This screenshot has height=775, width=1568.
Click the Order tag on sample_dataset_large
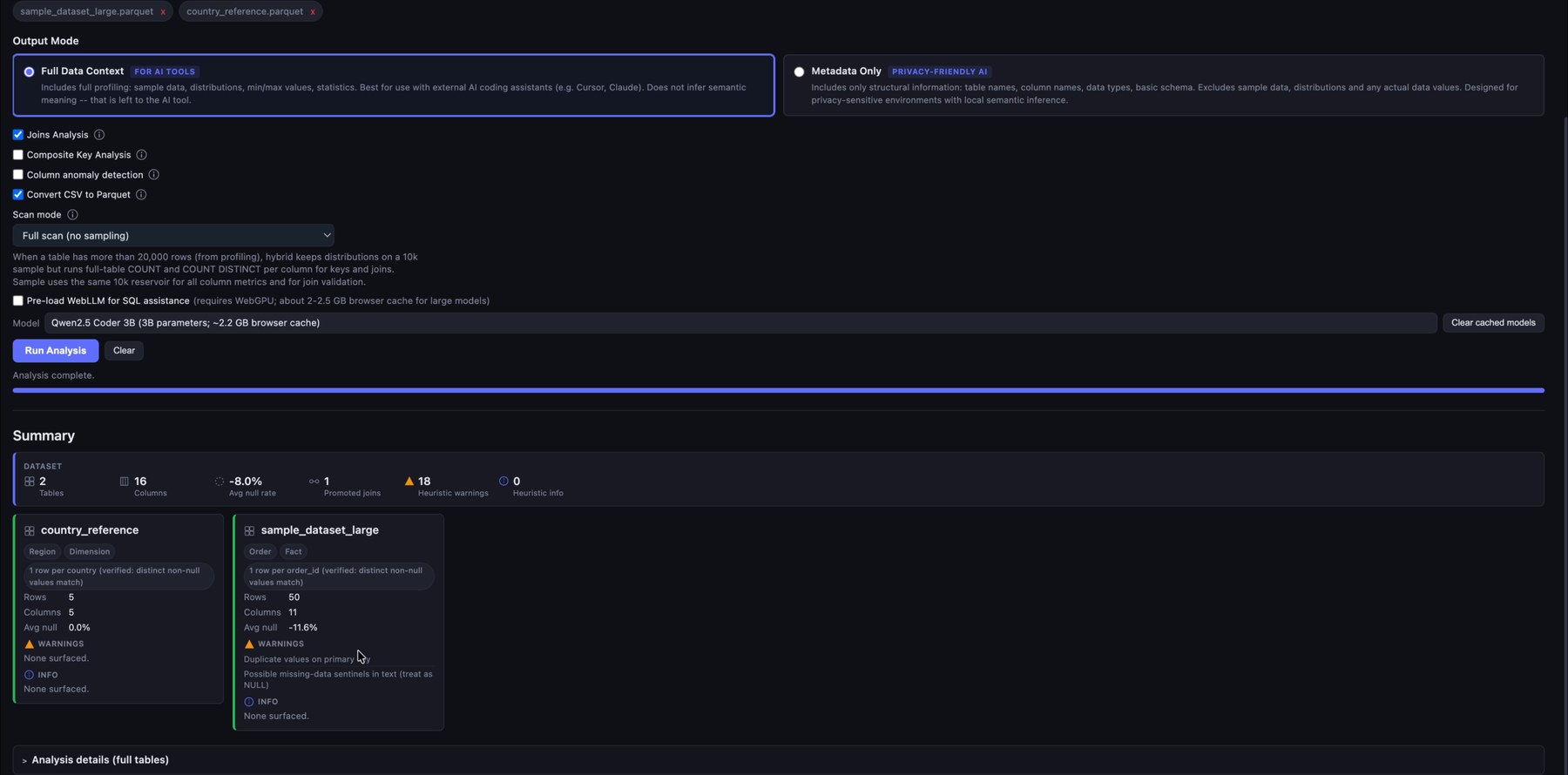(x=260, y=551)
